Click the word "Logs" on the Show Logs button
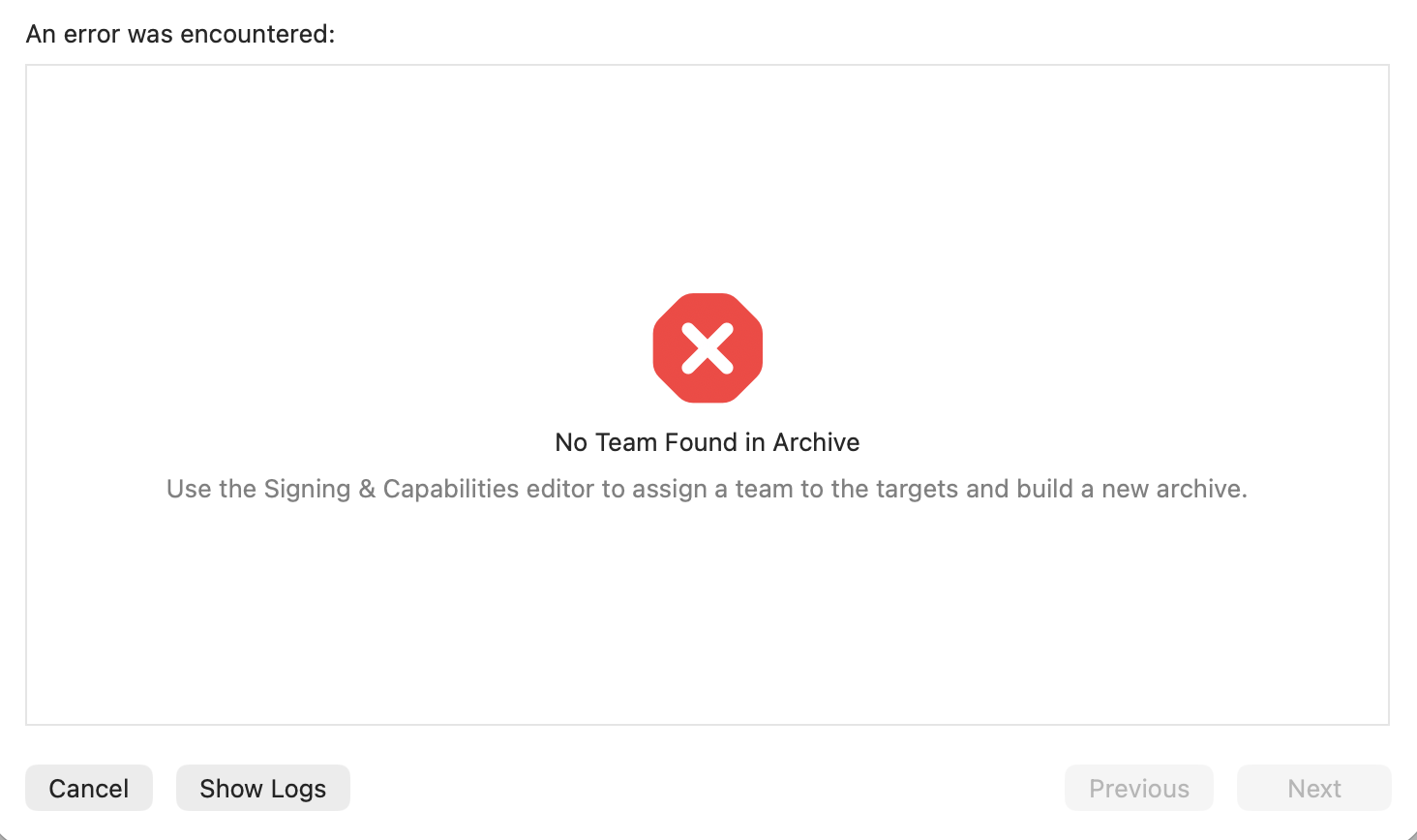 (298, 789)
